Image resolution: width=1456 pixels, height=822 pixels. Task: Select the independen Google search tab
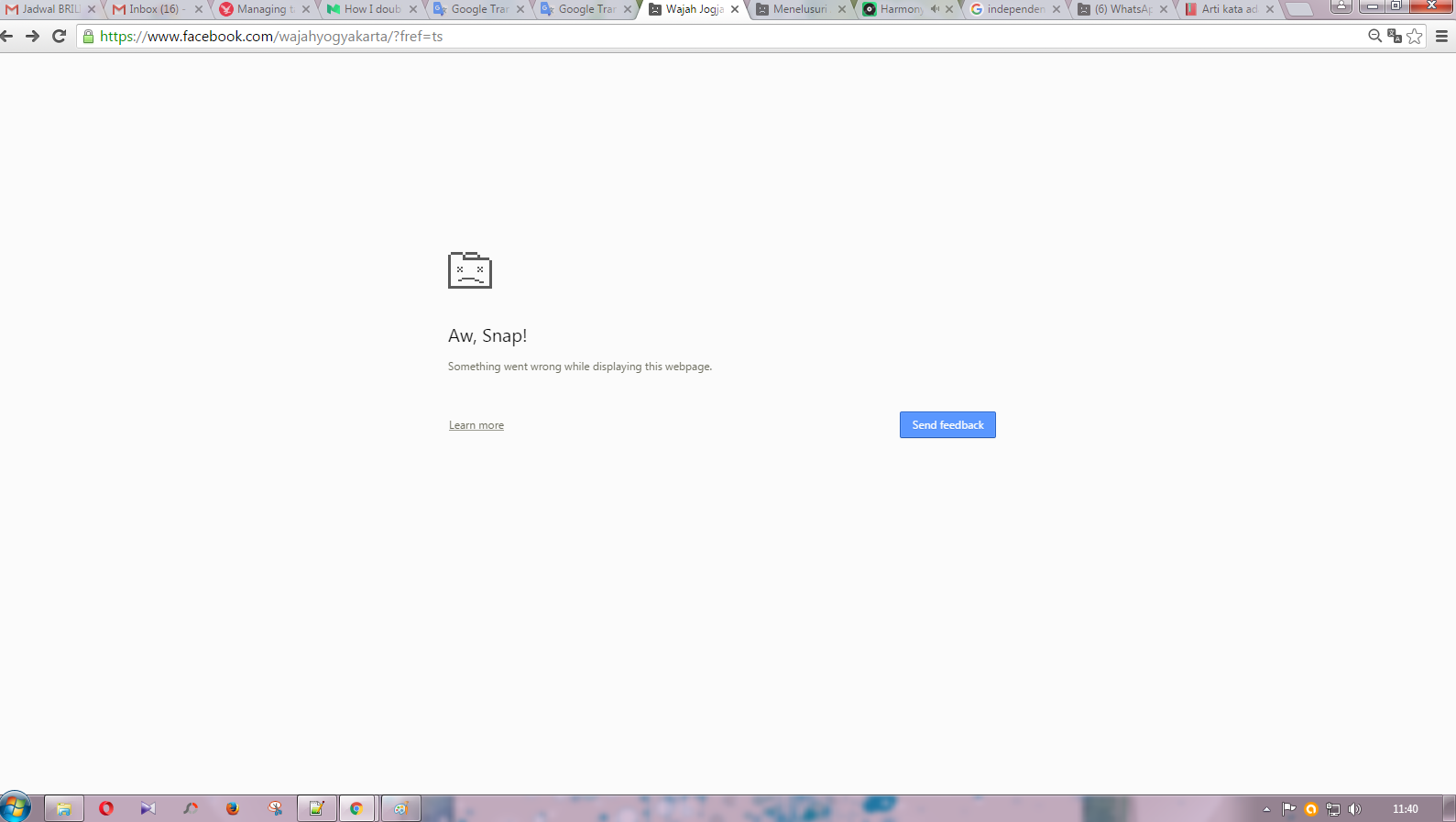click(1014, 9)
